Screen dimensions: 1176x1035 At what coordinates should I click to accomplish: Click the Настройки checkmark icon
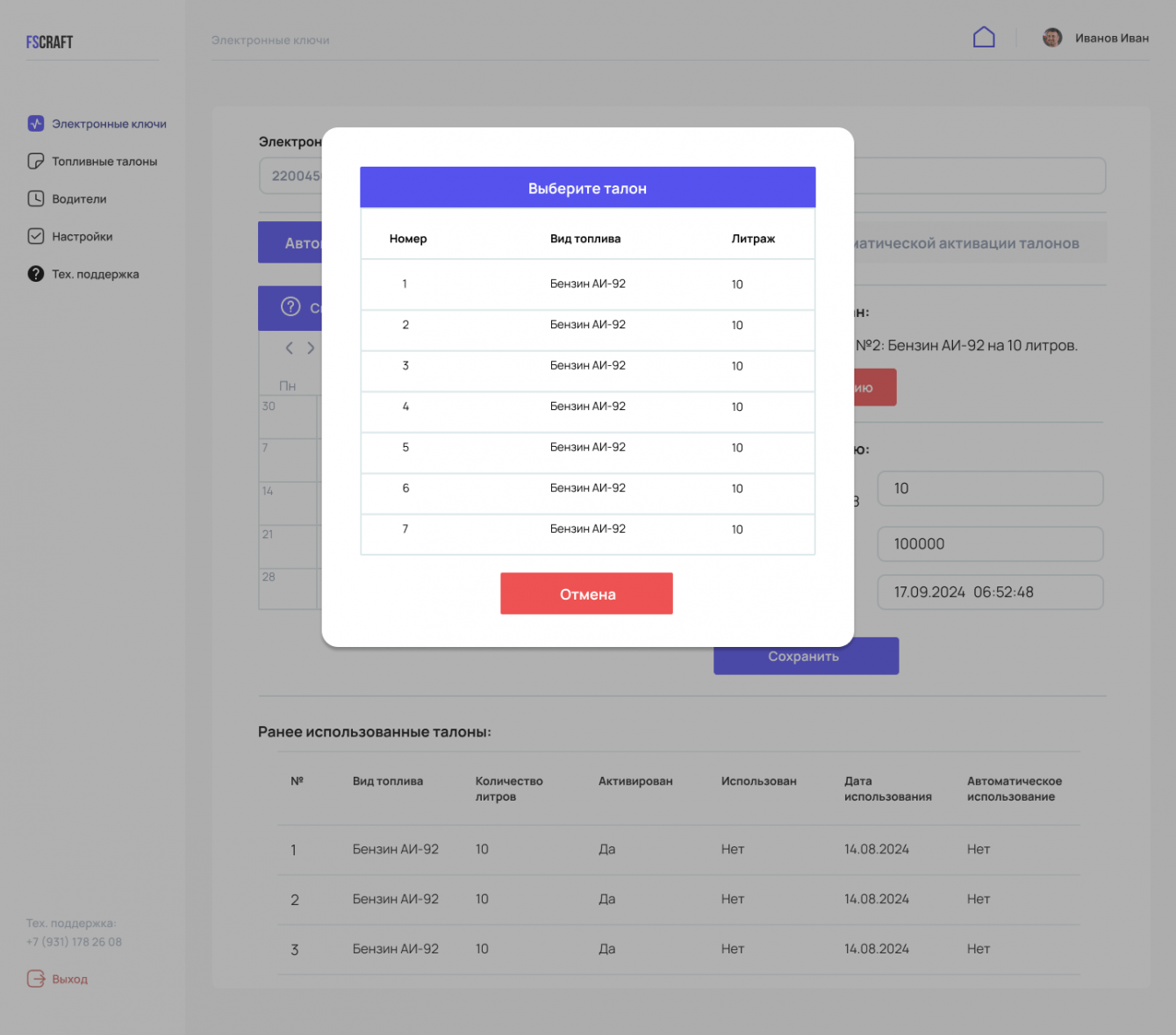[x=35, y=236]
